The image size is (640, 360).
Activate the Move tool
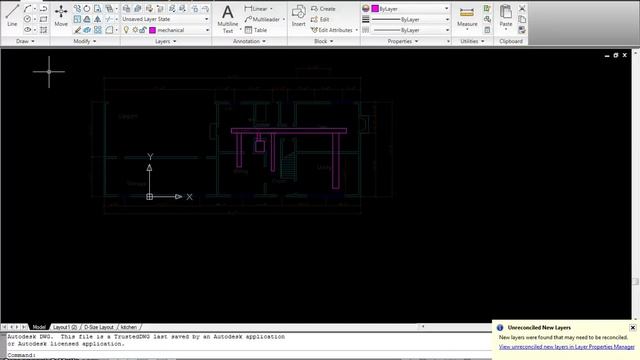coord(61,15)
